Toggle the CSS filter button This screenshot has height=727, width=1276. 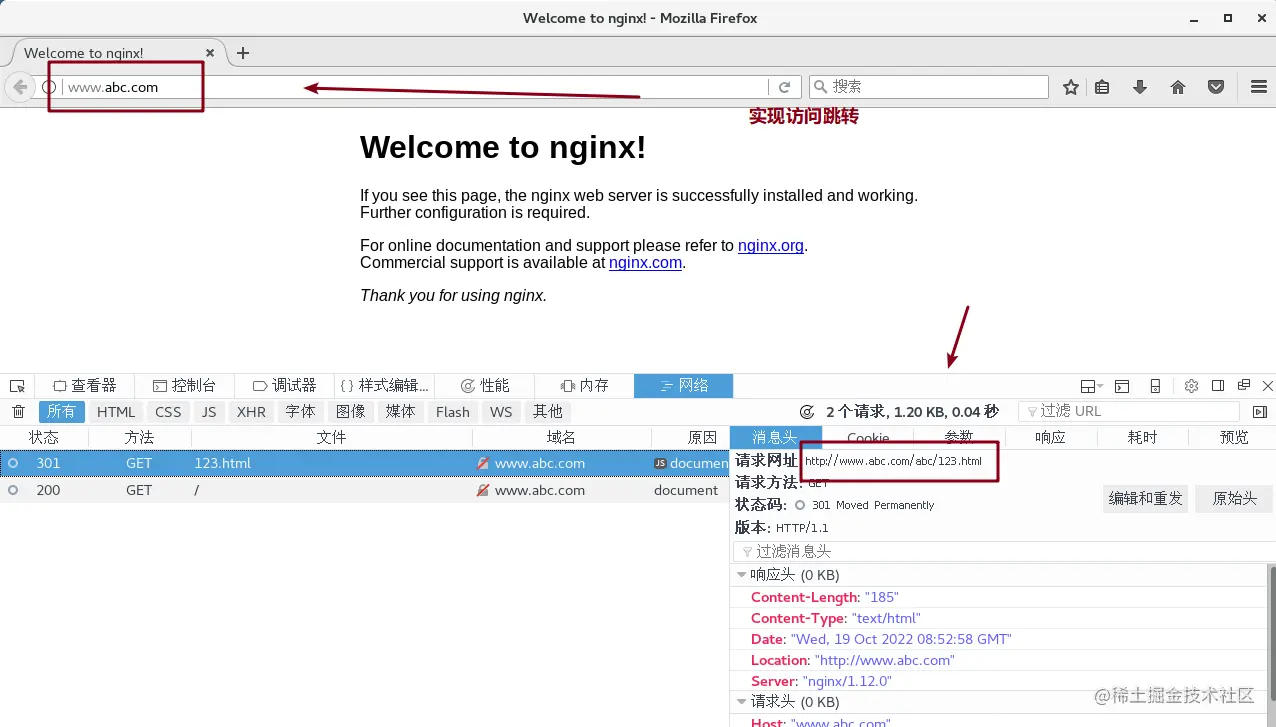click(x=168, y=412)
